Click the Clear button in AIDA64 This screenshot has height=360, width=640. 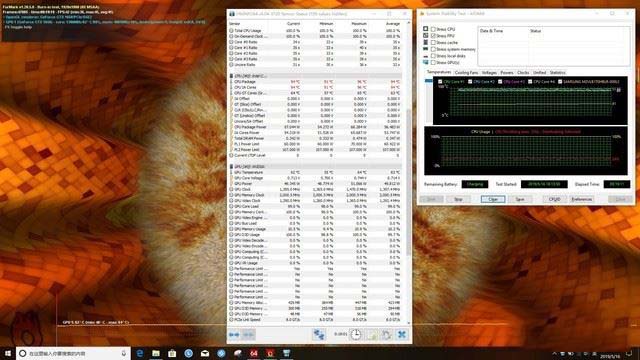(x=493, y=199)
